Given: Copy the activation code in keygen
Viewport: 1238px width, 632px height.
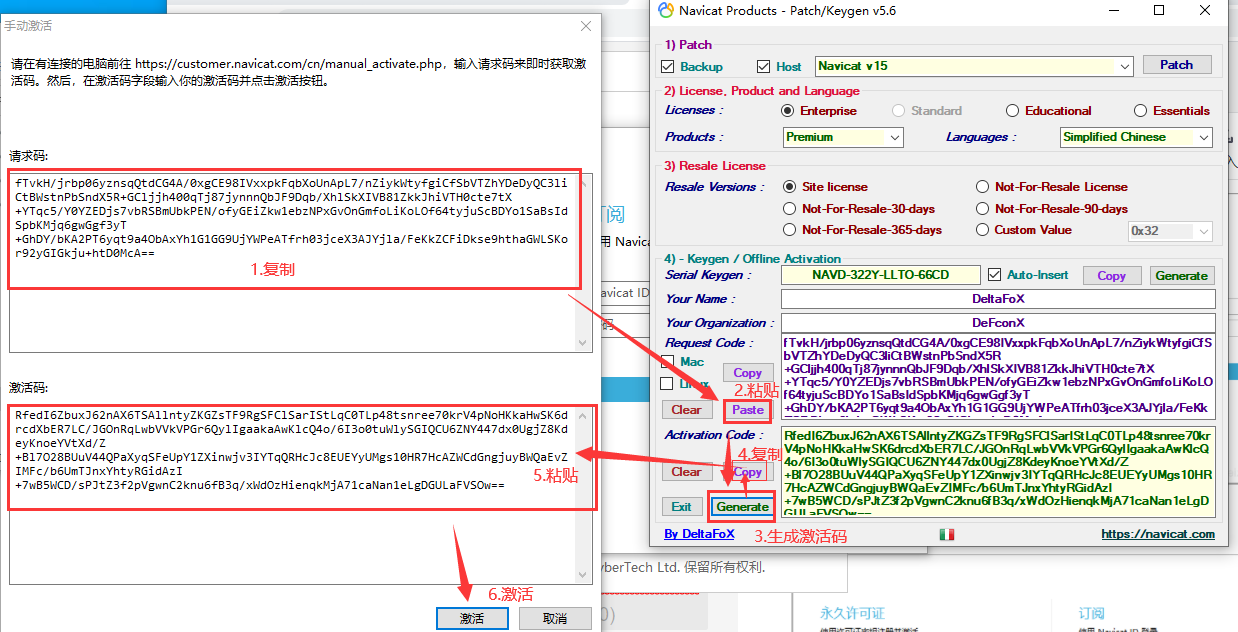Looking at the screenshot, I should 748,472.
